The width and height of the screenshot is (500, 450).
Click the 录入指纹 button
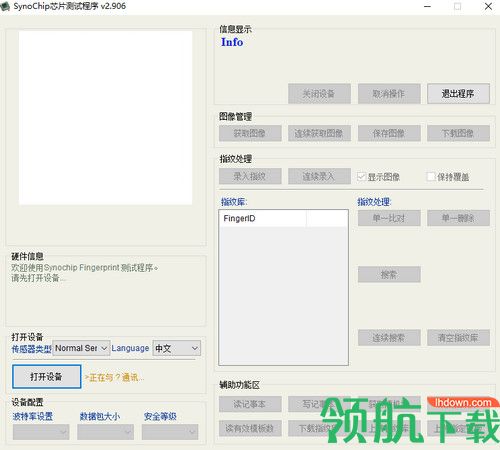[250, 176]
